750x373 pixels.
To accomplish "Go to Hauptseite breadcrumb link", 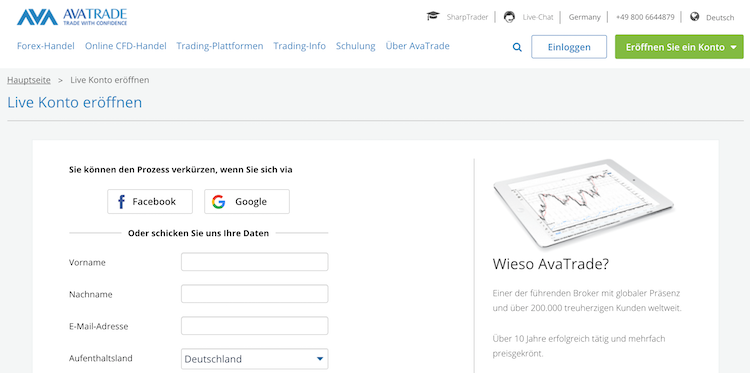I will (x=29, y=80).
